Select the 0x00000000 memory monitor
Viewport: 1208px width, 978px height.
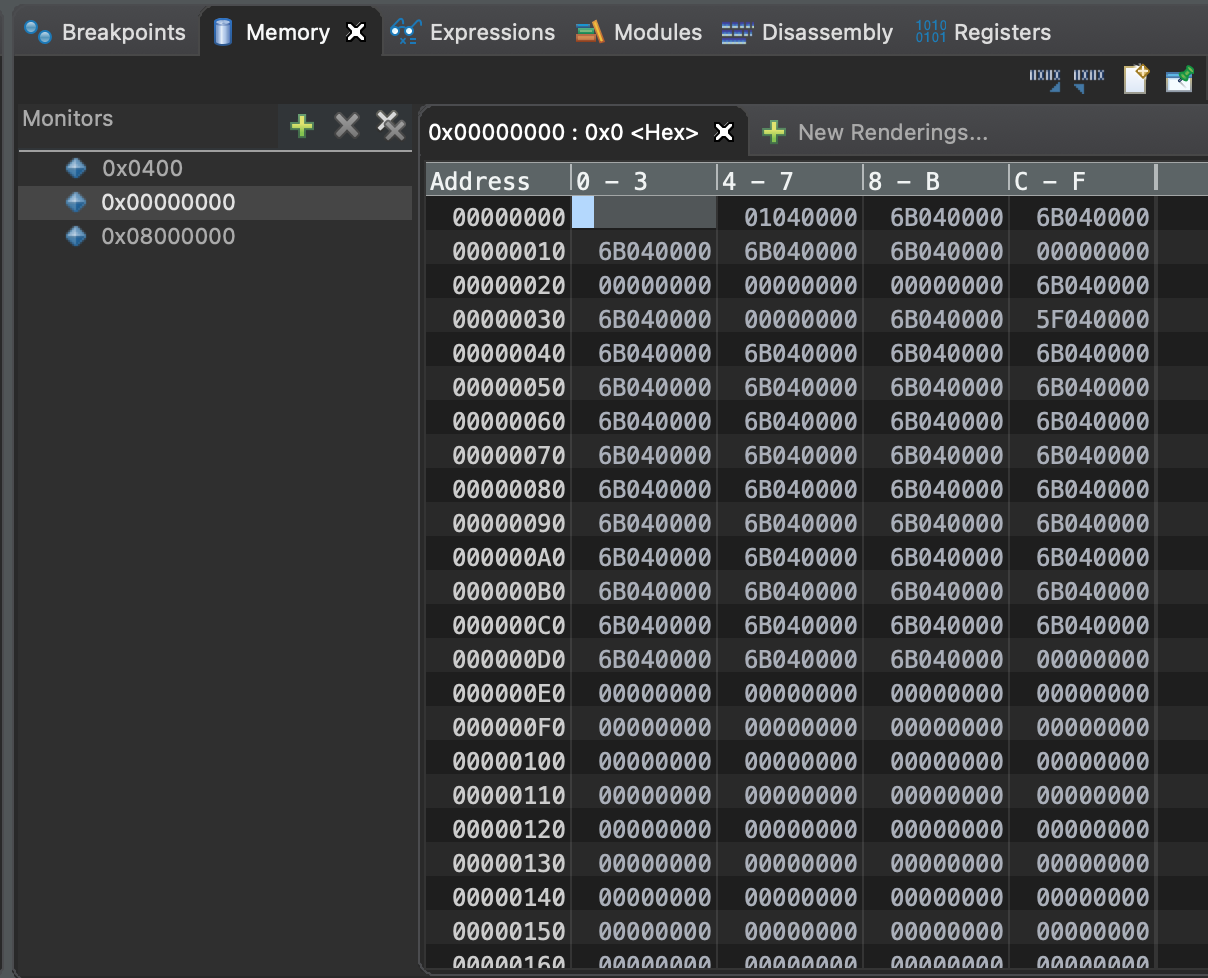(x=215, y=202)
